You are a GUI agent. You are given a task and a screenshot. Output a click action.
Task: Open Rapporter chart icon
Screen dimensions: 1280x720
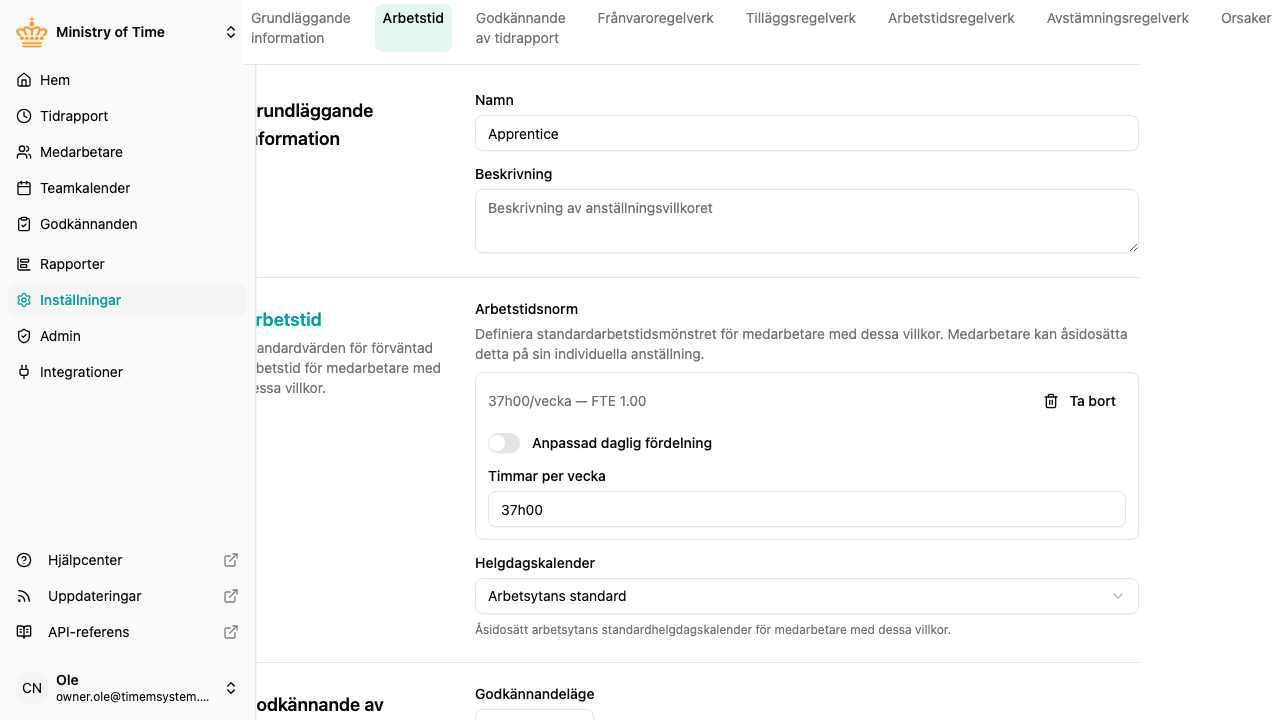click(x=24, y=264)
